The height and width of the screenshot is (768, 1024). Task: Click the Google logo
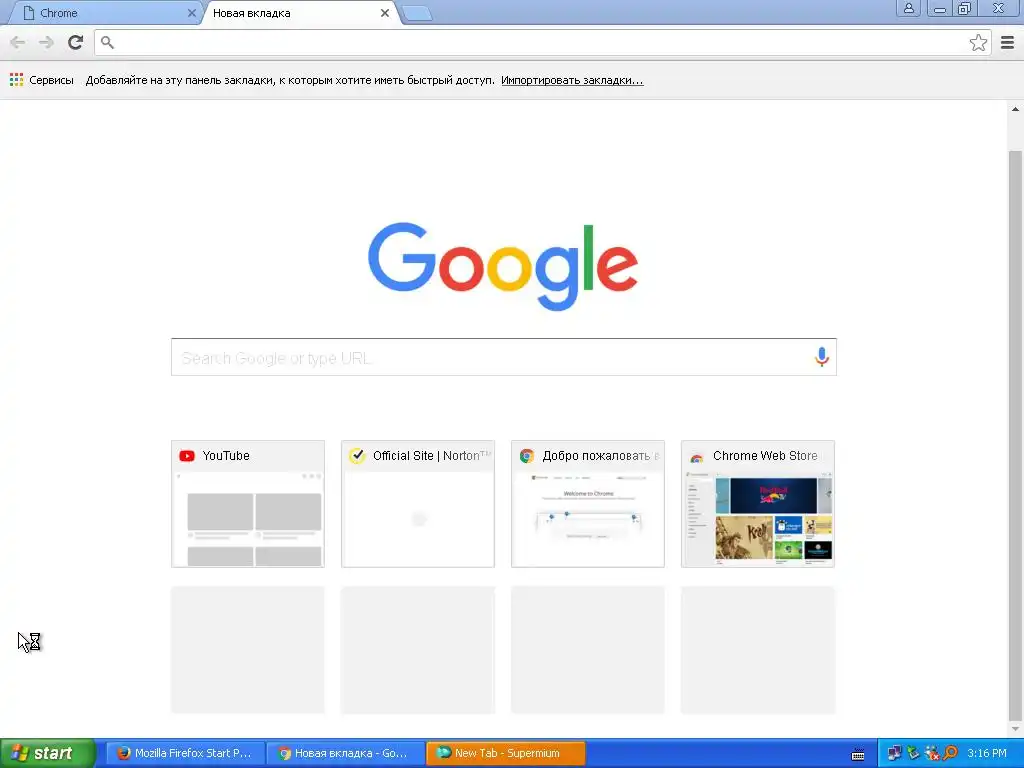click(503, 266)
